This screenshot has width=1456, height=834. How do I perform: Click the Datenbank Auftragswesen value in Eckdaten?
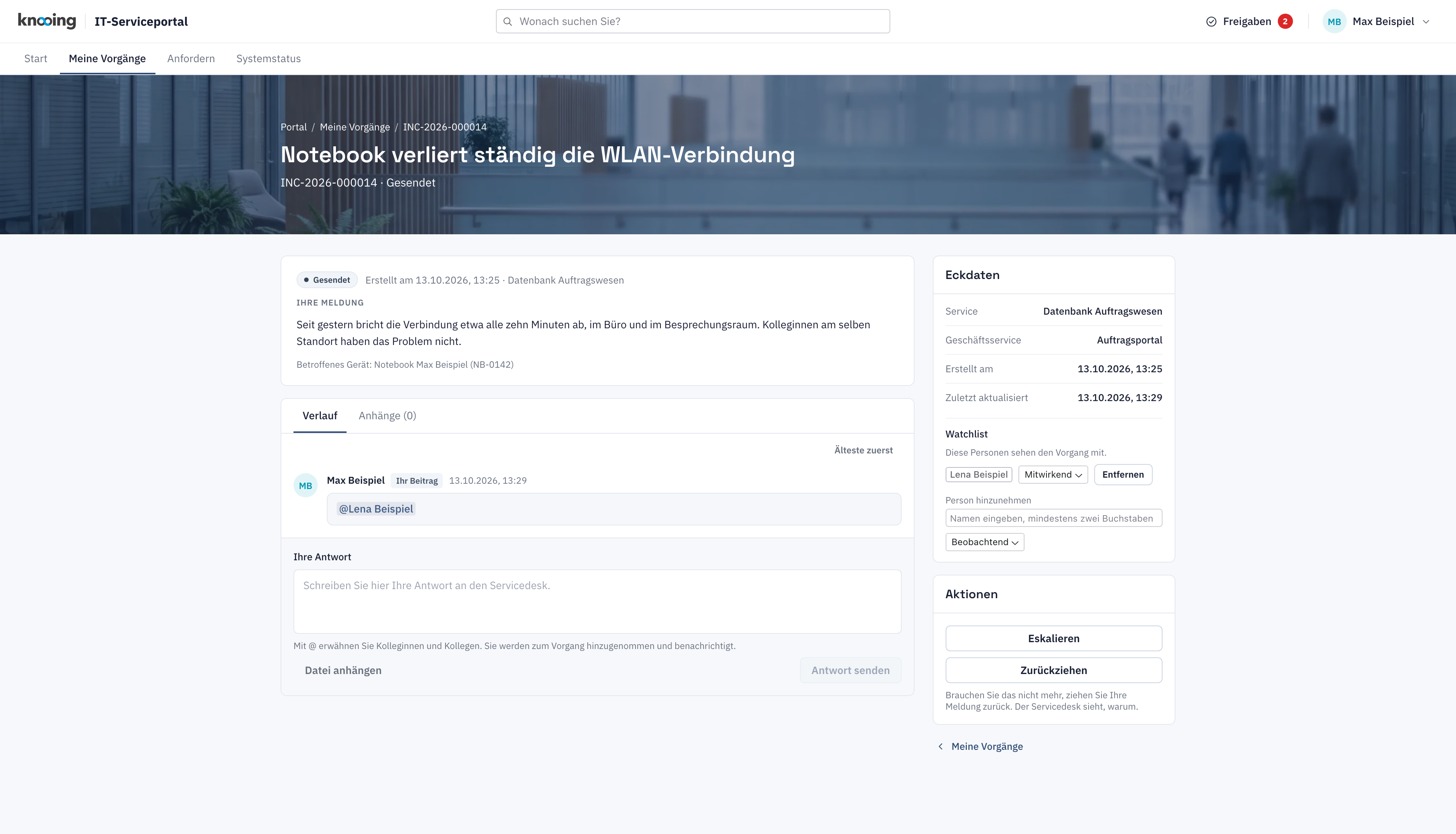(x=1102, y=311)
